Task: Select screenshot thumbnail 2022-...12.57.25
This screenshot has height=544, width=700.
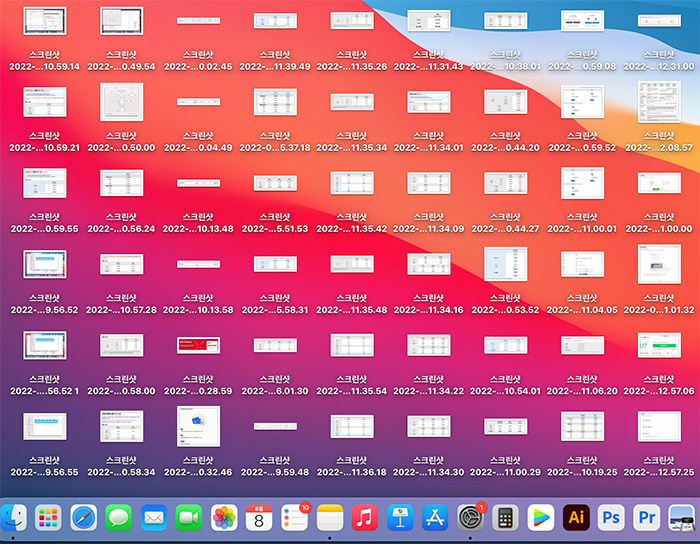Action: [659, 427]
